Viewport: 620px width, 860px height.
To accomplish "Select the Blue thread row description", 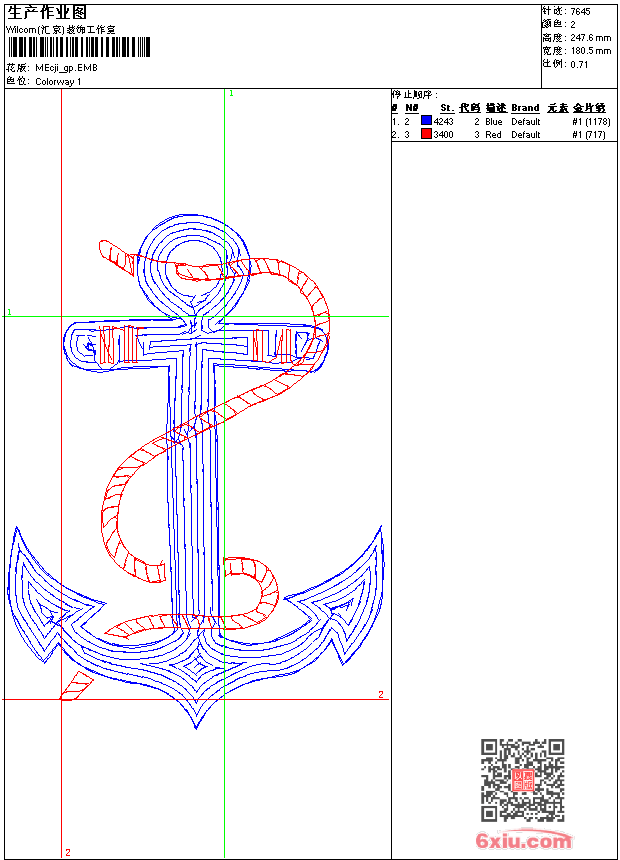I will [x=494, y=121].
